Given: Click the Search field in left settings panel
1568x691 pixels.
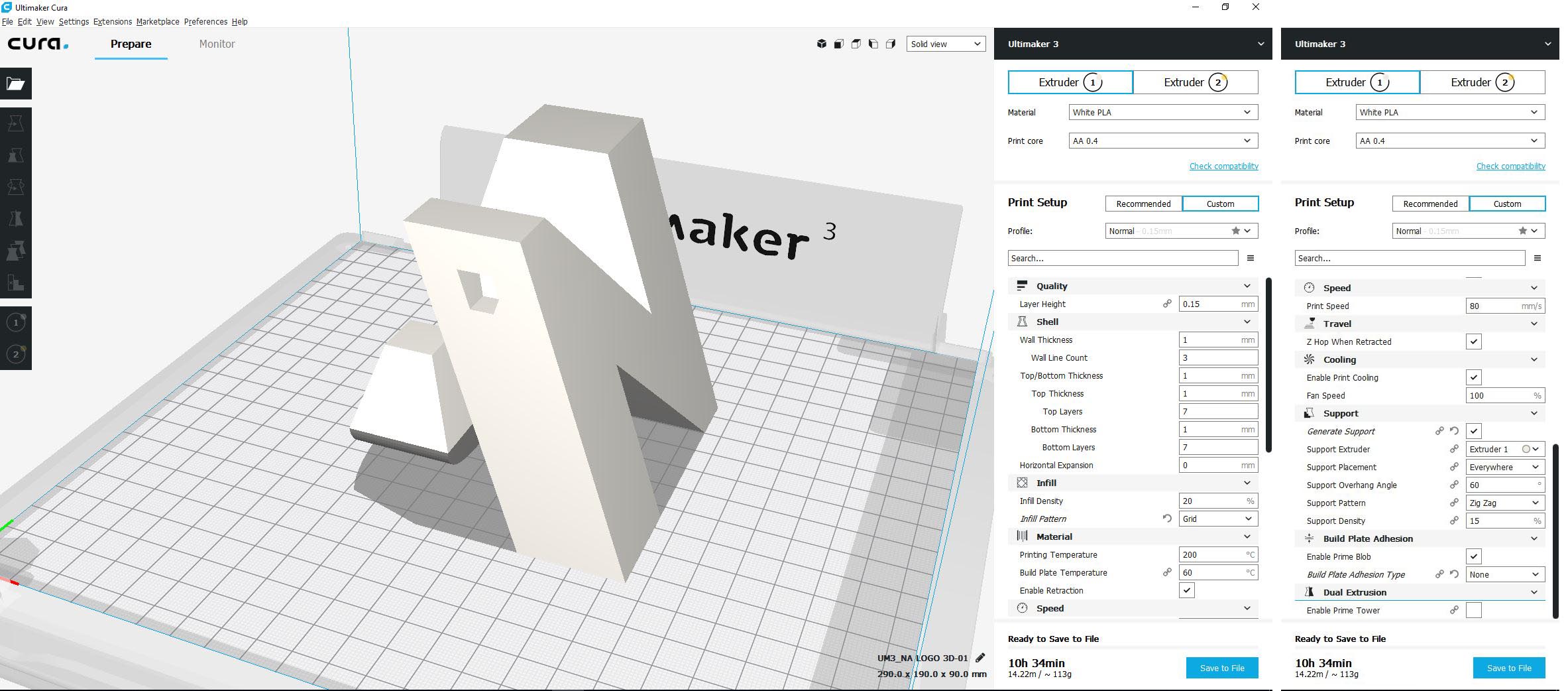Looking at the screenshot, I should [x=1123, y=258].
